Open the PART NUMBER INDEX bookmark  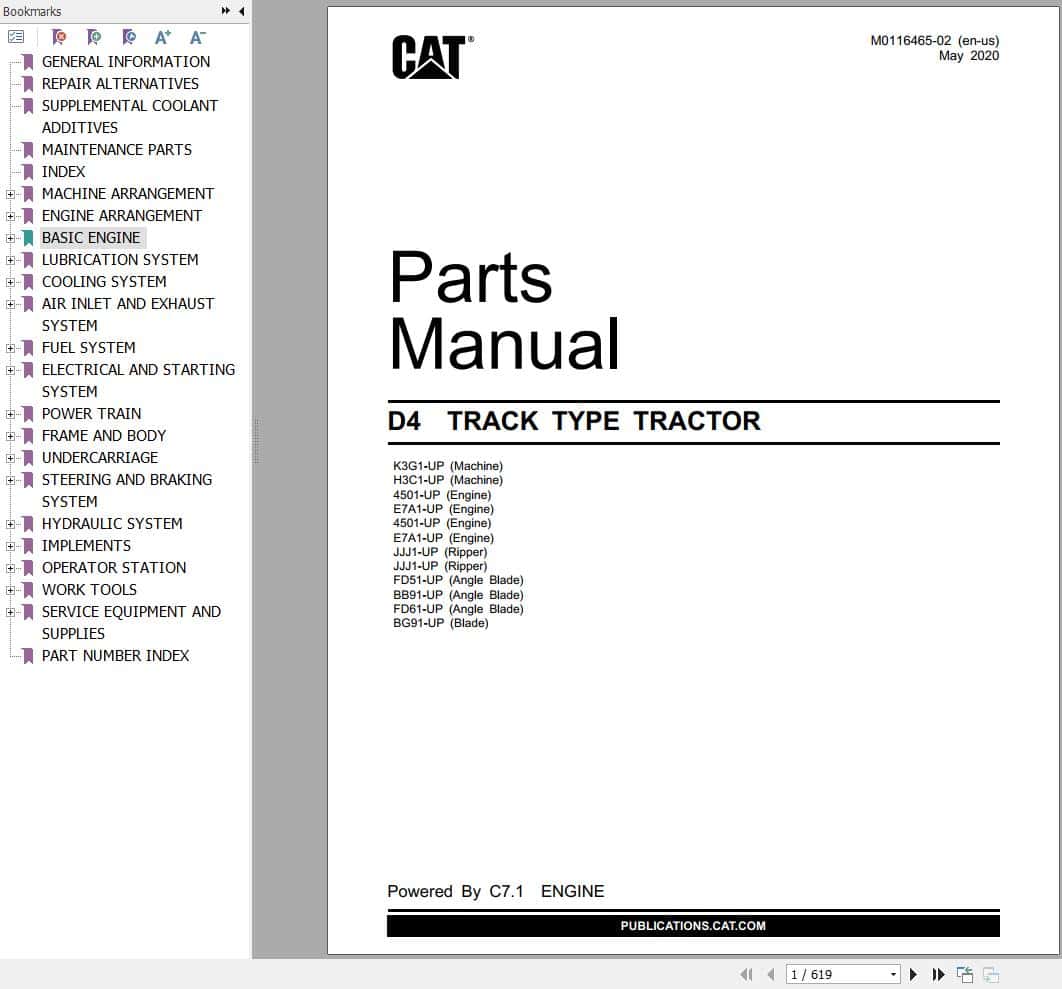tap(116, 656)
